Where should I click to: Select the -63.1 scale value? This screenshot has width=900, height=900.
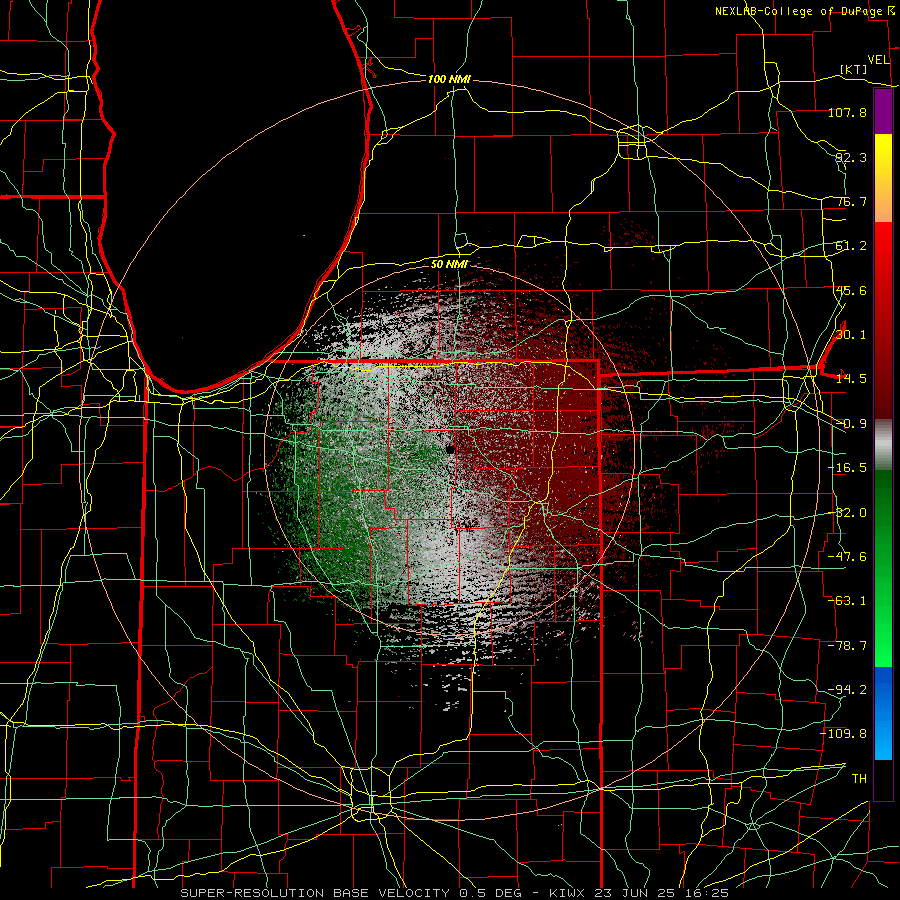point(847,601)
